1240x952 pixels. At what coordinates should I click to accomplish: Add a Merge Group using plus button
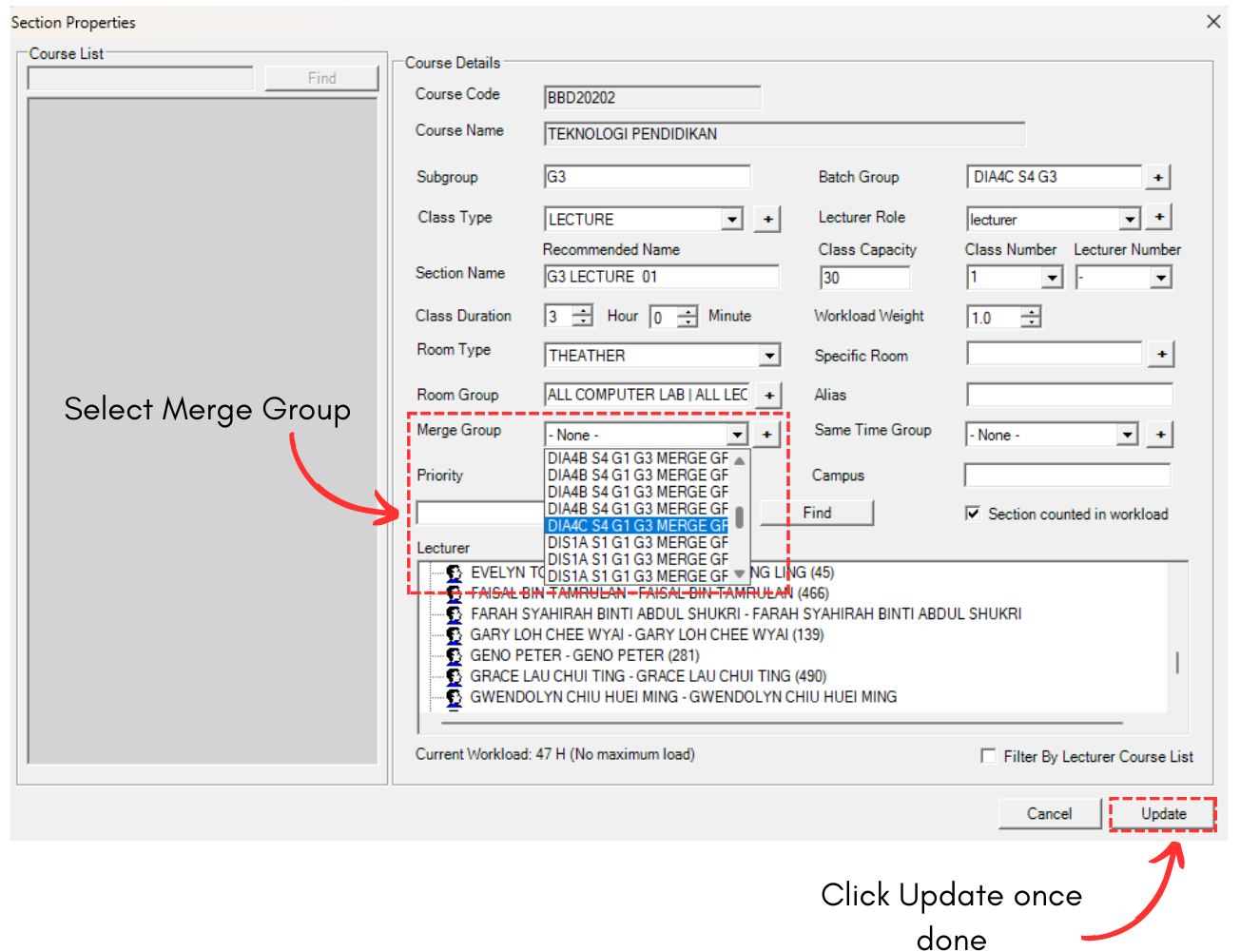point(767,435)
